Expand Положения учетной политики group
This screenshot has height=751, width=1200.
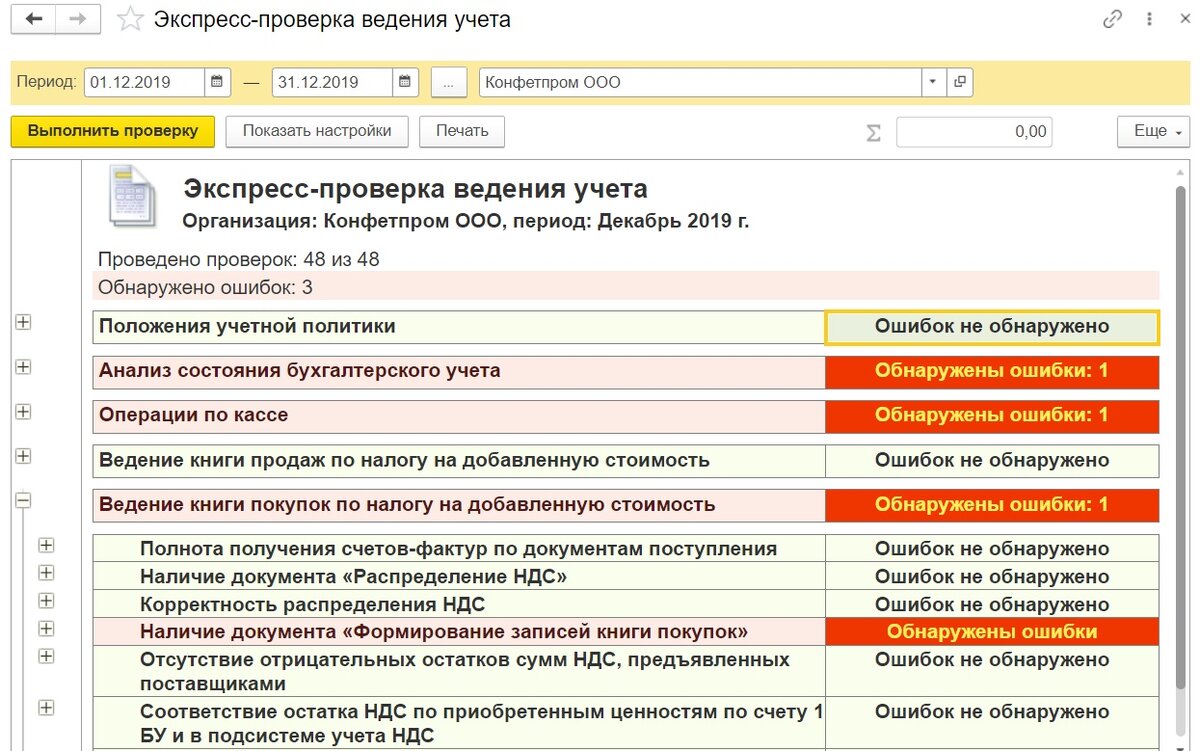(x=24, y=322)
